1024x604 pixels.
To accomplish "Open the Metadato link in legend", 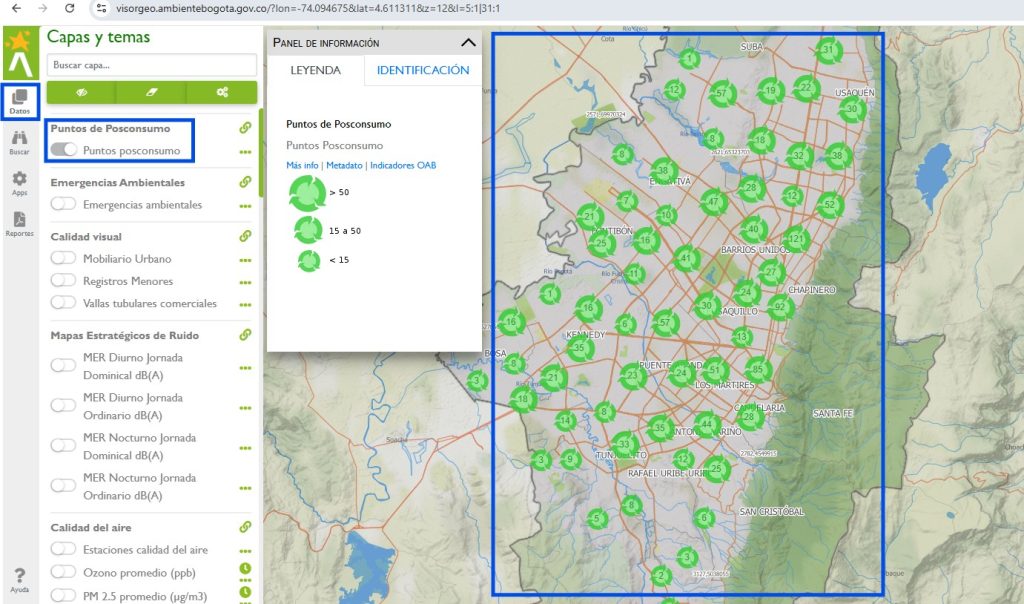I will tap(344, 165).
